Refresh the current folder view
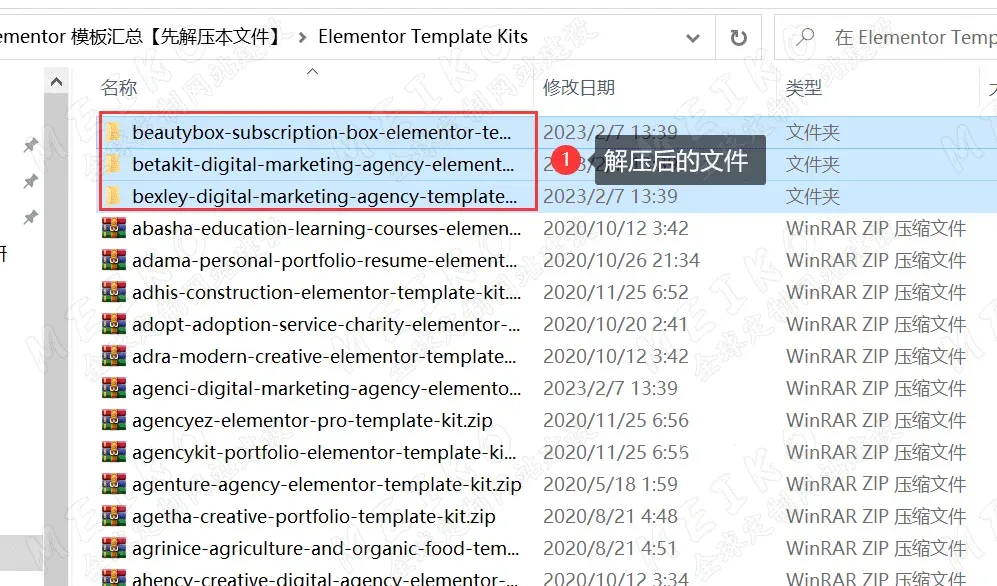 pyautogui.click(x=739, y=38)
